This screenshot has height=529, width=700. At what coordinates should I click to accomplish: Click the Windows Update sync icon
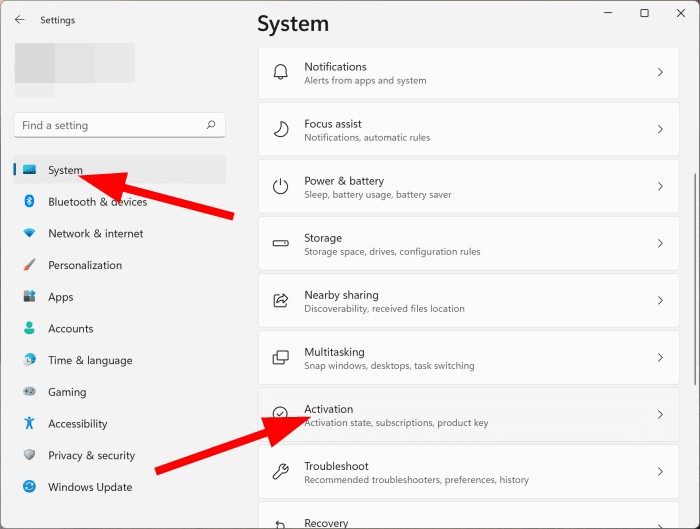pos(29,487)
